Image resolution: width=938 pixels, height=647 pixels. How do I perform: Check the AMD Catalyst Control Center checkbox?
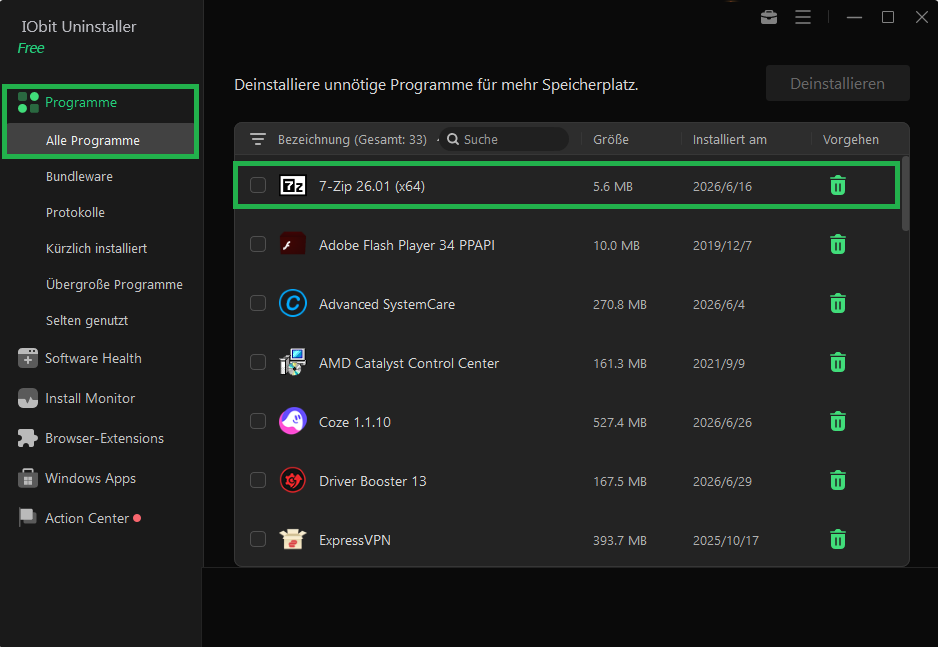coord(258,362)
